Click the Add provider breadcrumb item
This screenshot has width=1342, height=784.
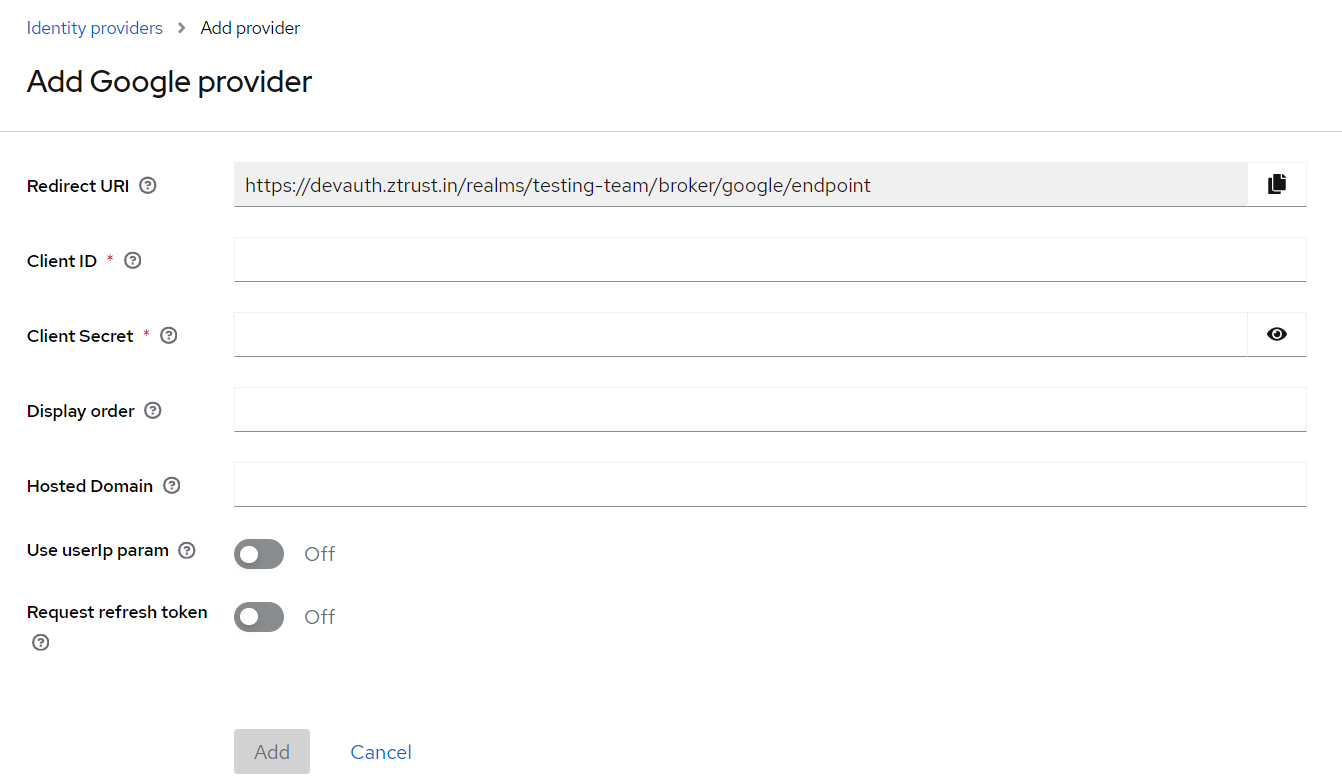point(250,28)
